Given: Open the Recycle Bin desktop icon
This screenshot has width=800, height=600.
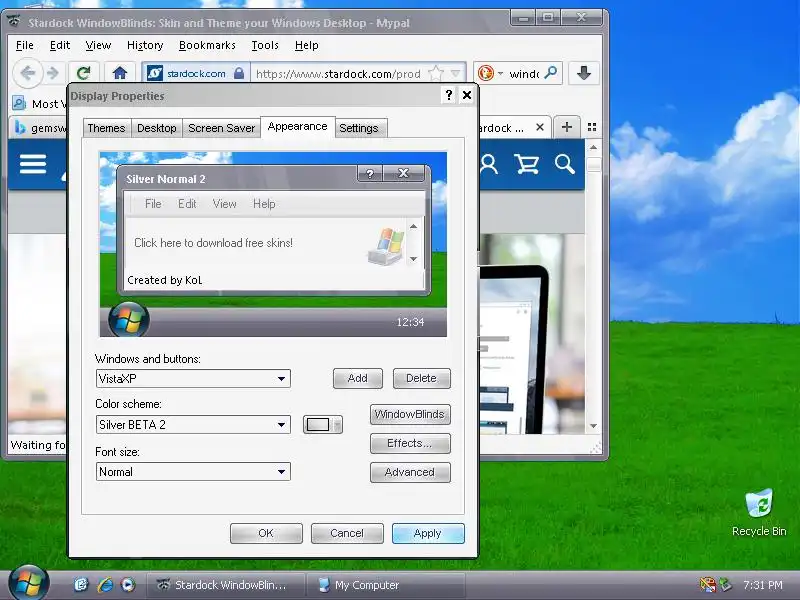Looking at the screenshot, I should [759, 512].
